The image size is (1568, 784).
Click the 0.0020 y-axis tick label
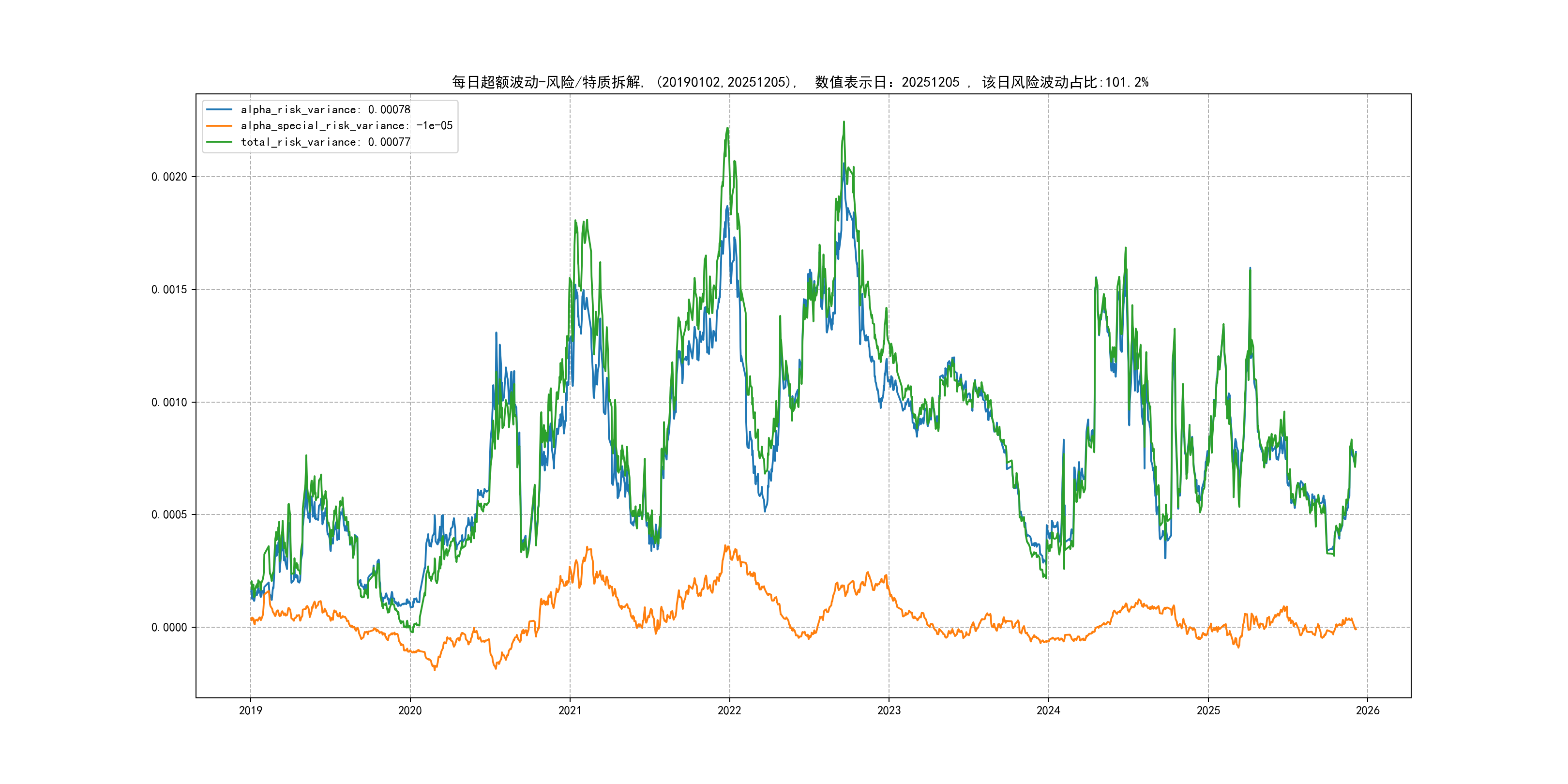(x=169, y=177)
